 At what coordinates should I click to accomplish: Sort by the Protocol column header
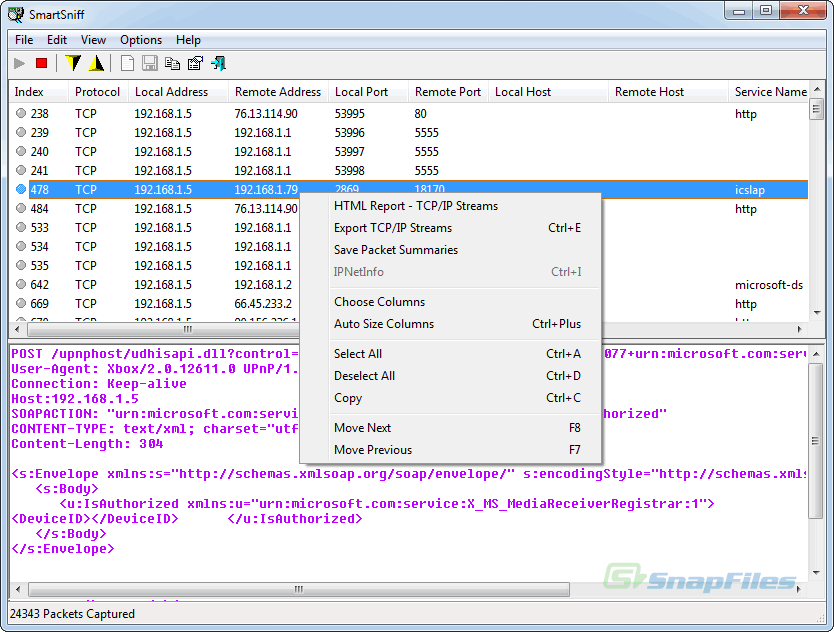97,92
